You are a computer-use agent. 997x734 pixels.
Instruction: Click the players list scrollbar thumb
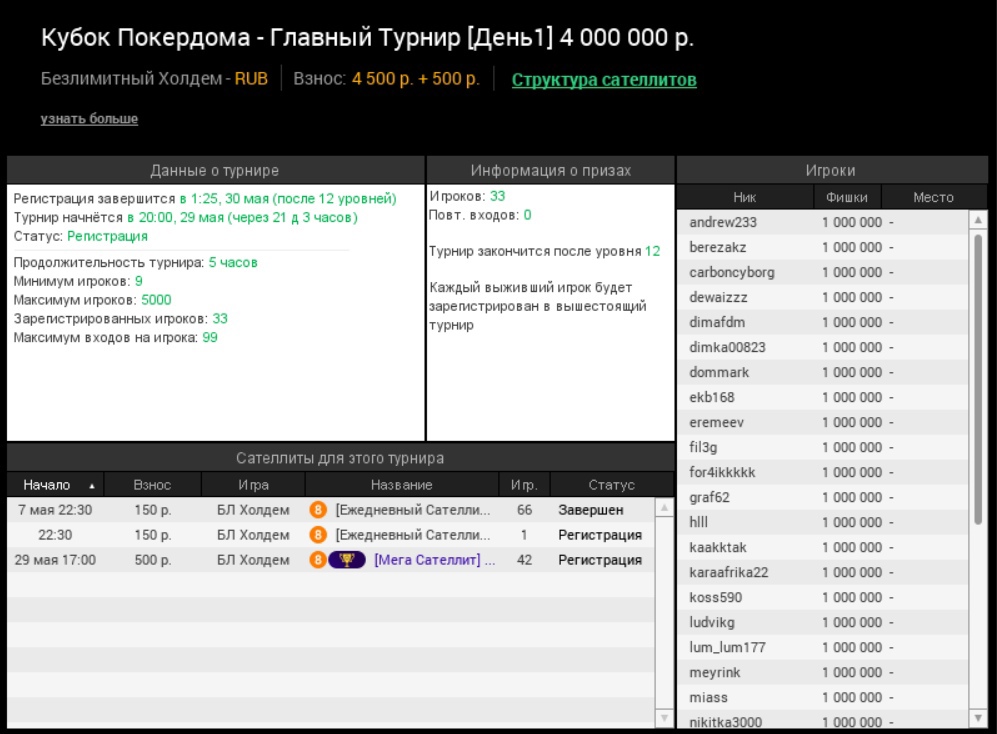click(978, 380)
